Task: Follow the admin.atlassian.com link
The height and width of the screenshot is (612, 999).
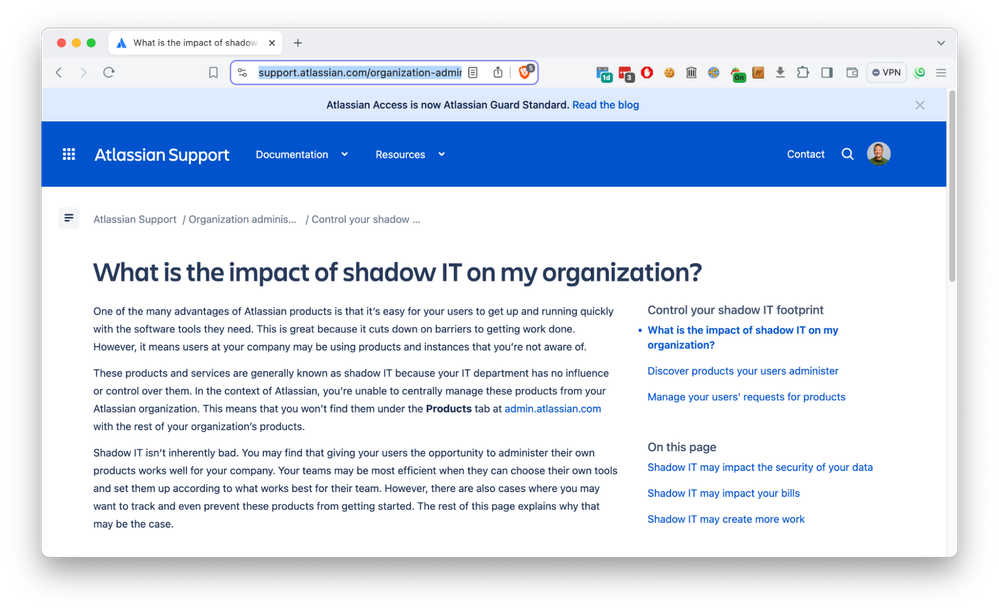Action: pos(552,409)
